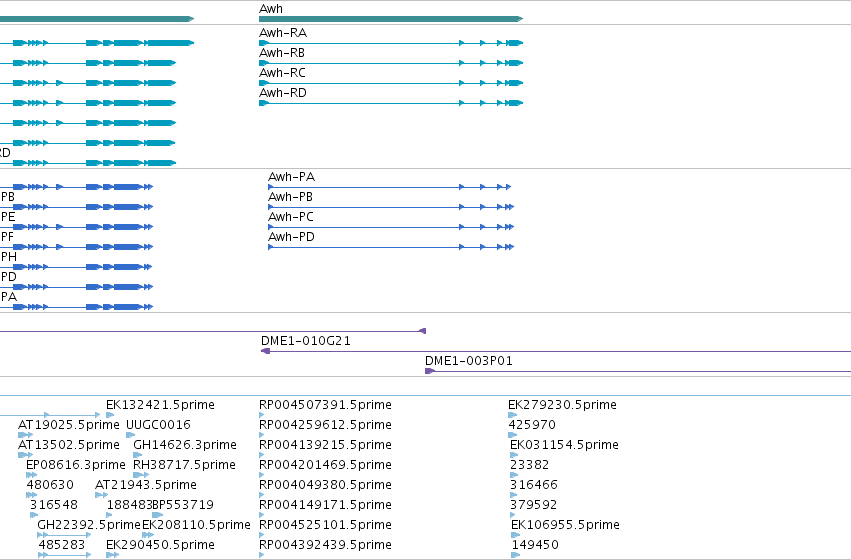Click the 425970 feature label
851x560 pixels.
point(532,425)
